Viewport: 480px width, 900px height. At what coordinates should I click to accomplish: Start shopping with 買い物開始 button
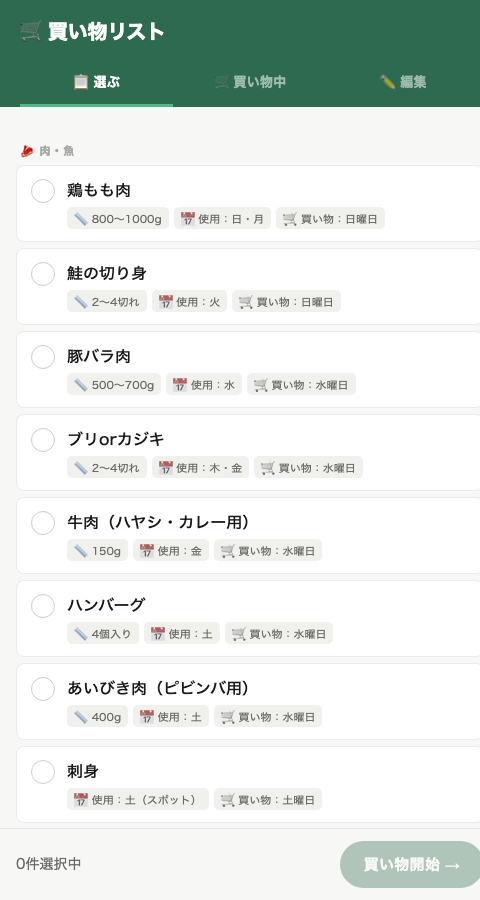tap(411, 864)
